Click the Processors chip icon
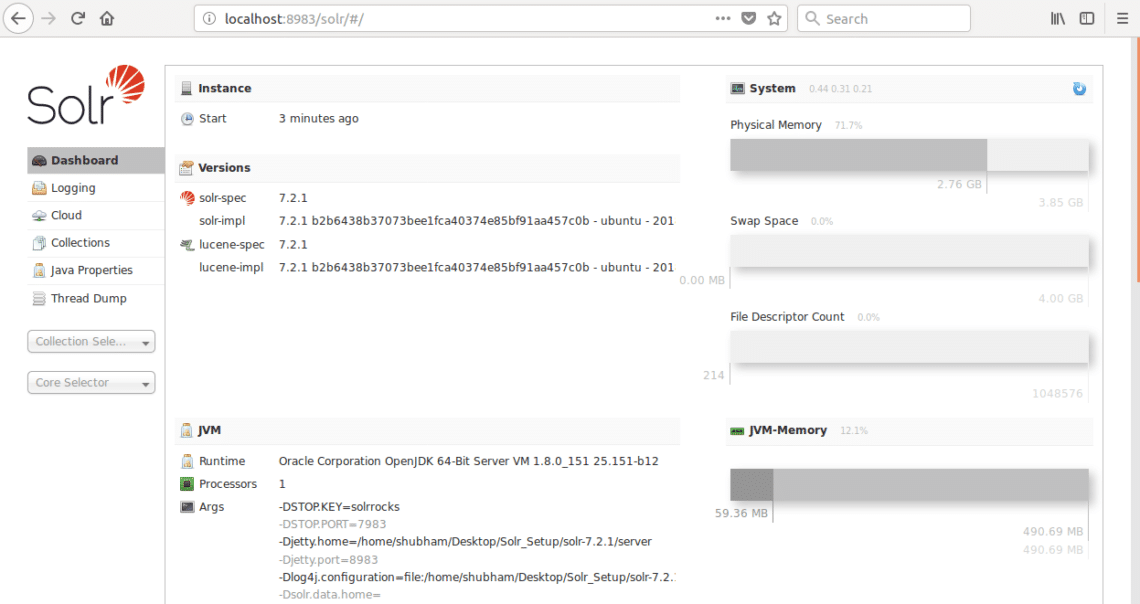This screenshot has height=604, width=1140. [x=187, y=484]
